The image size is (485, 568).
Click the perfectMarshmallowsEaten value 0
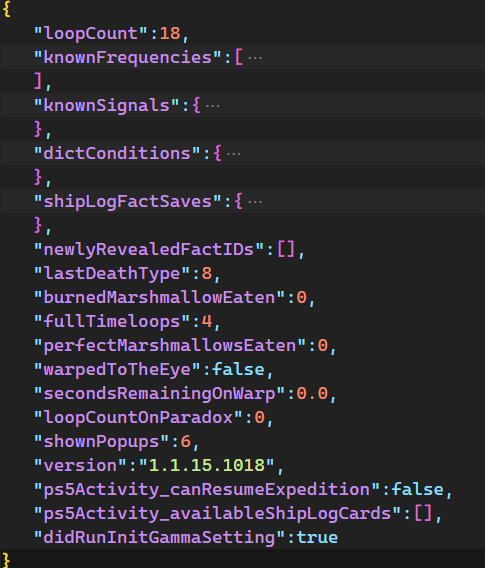323,346
